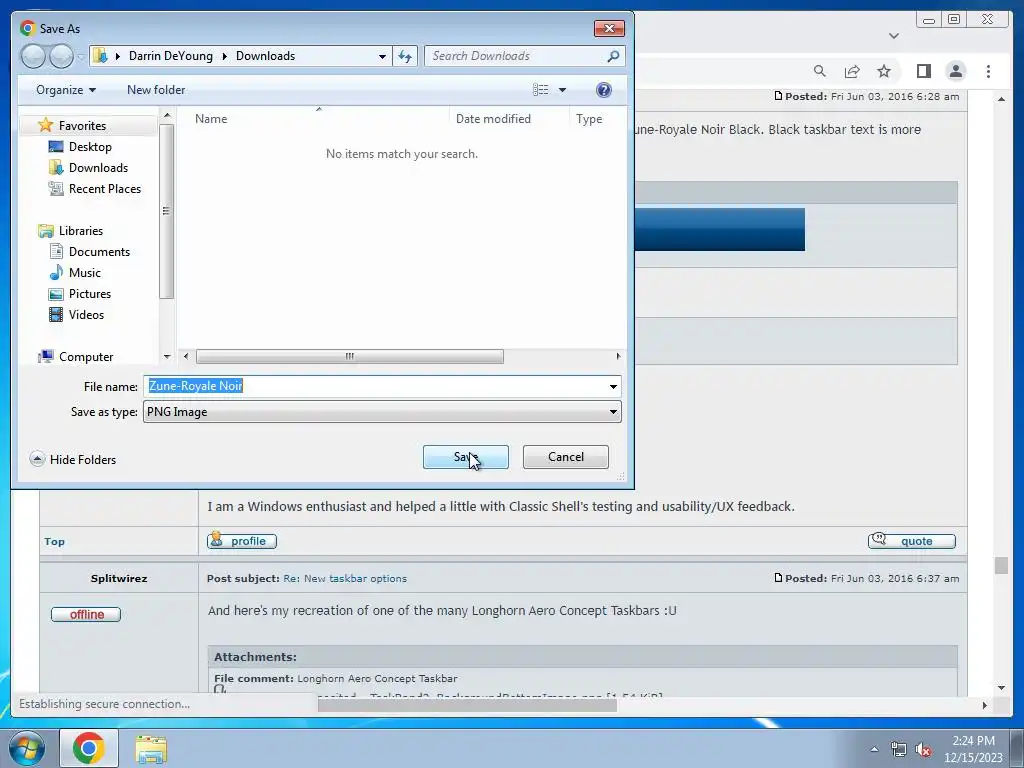Sort by Type column header
Image resolution: width=1024 pixels, height=768 pixels.
(588, 119)
